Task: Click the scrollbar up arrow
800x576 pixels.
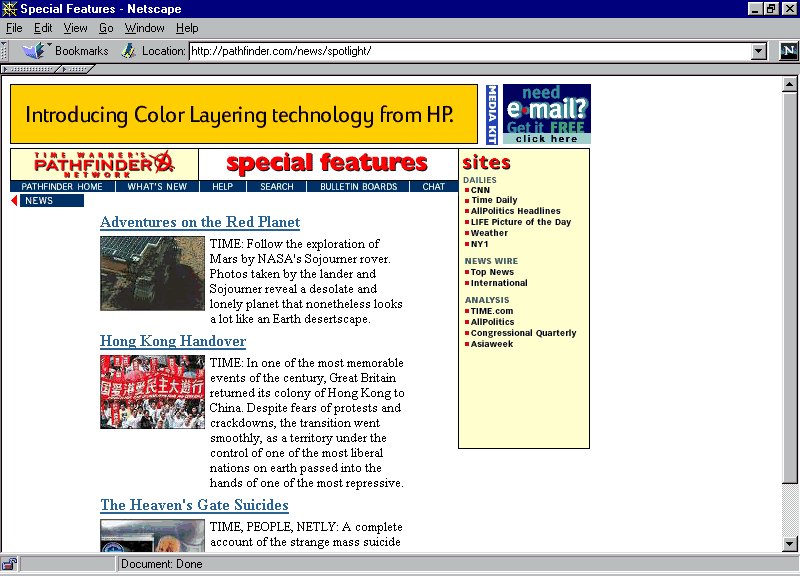Action: 789,84
